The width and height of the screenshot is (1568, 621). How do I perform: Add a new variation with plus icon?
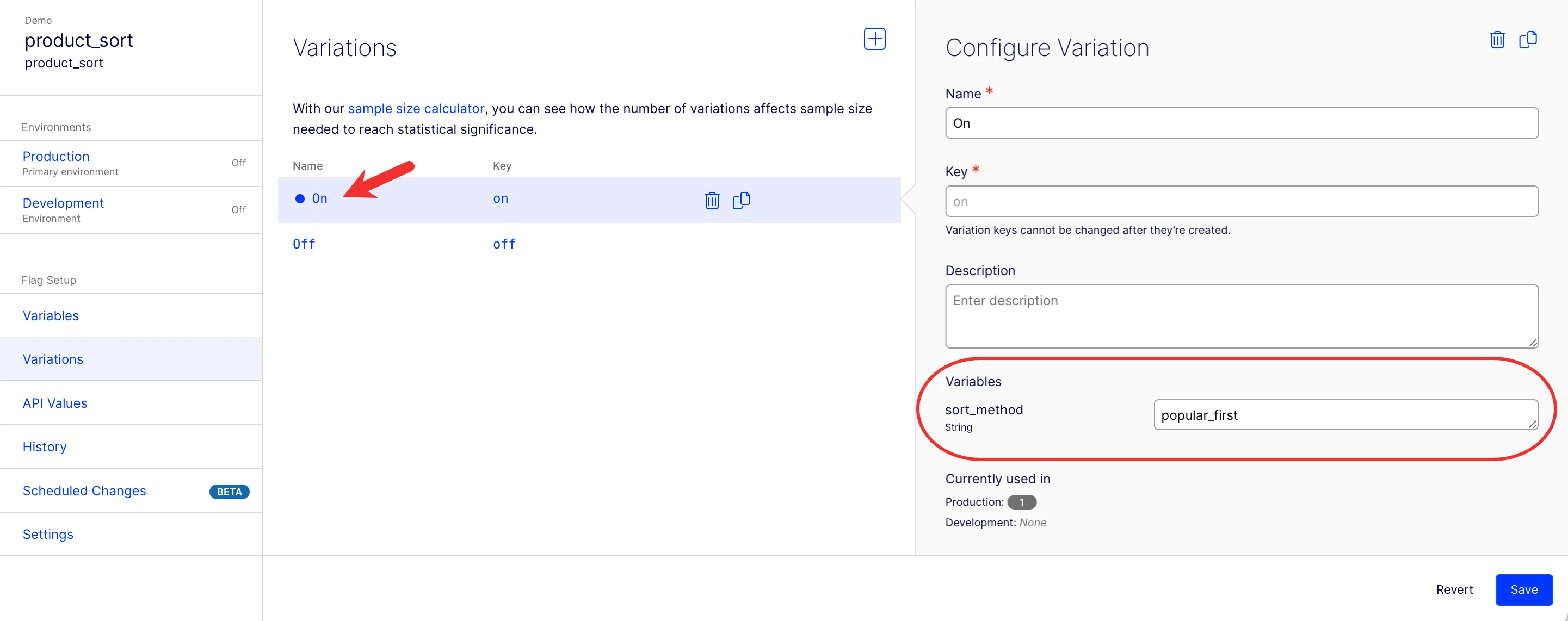(x=875, y=39)
